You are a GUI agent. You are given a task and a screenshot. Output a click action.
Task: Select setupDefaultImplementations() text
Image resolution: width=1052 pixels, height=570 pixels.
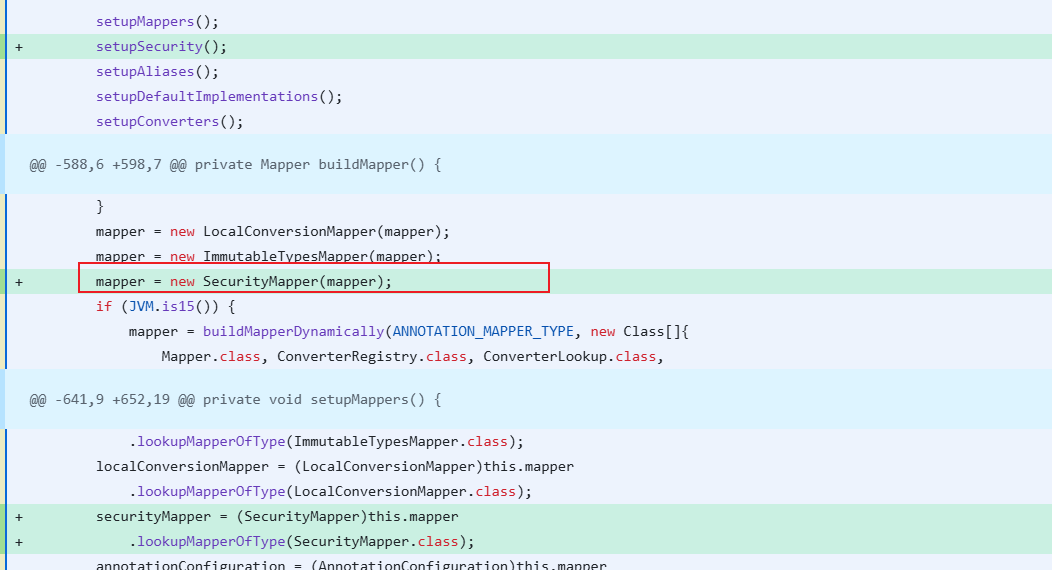click(219, 97)
